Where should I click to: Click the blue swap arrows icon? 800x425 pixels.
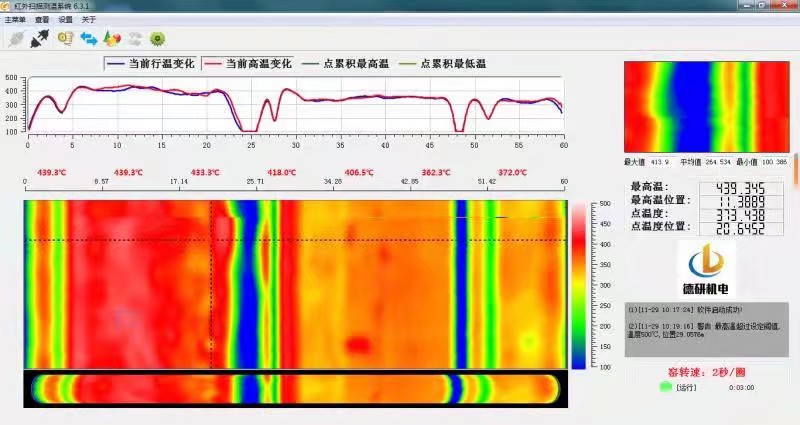[x=89, y=39]
